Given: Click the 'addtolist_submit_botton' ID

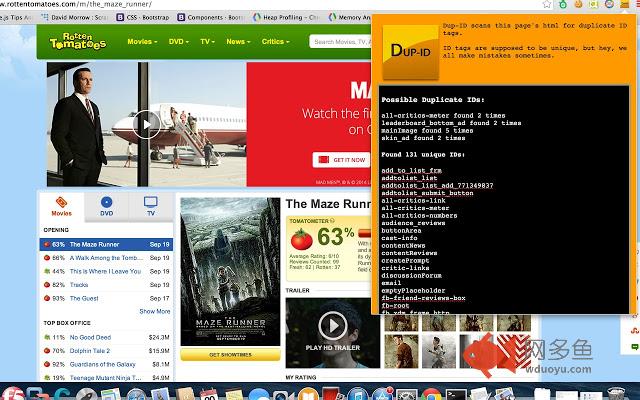Looking at the screenshot, I should point(427,193).
